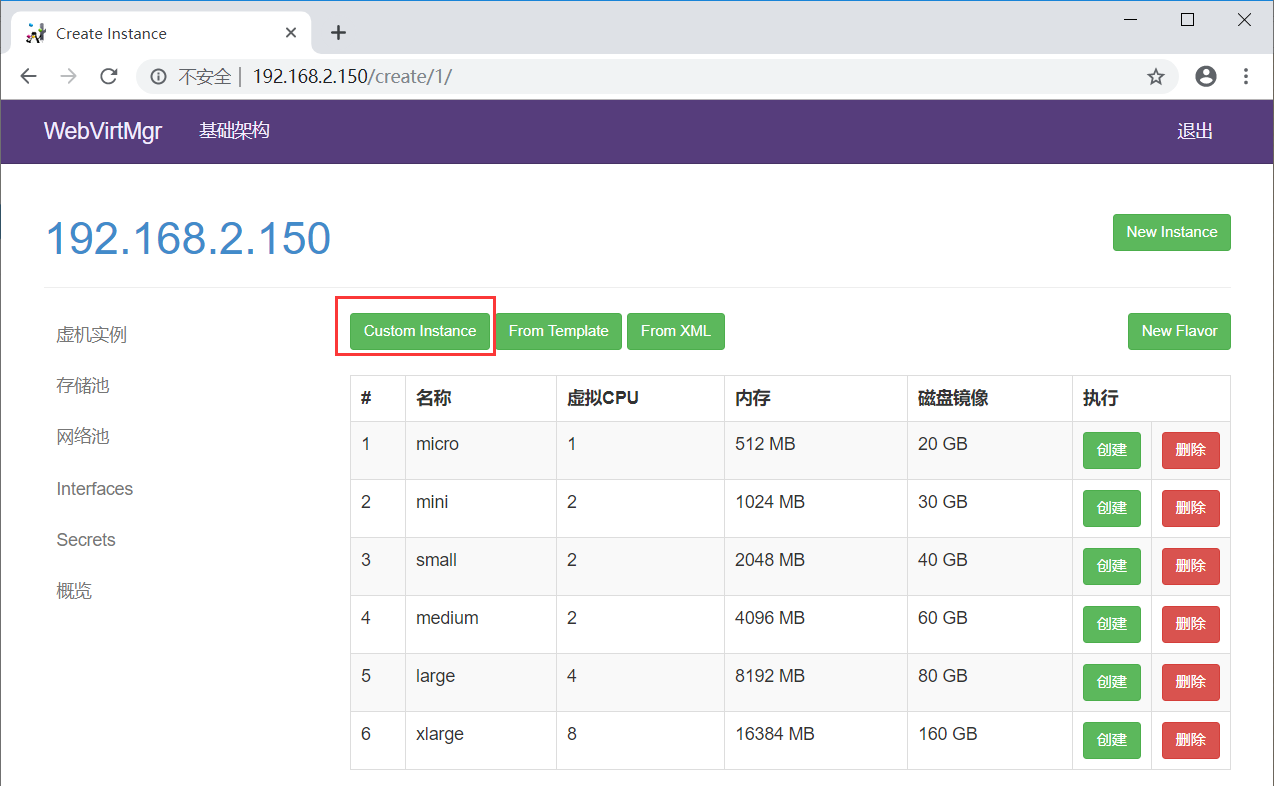
Task: Delete the medium flavor
Action: tap(1191, 624)
